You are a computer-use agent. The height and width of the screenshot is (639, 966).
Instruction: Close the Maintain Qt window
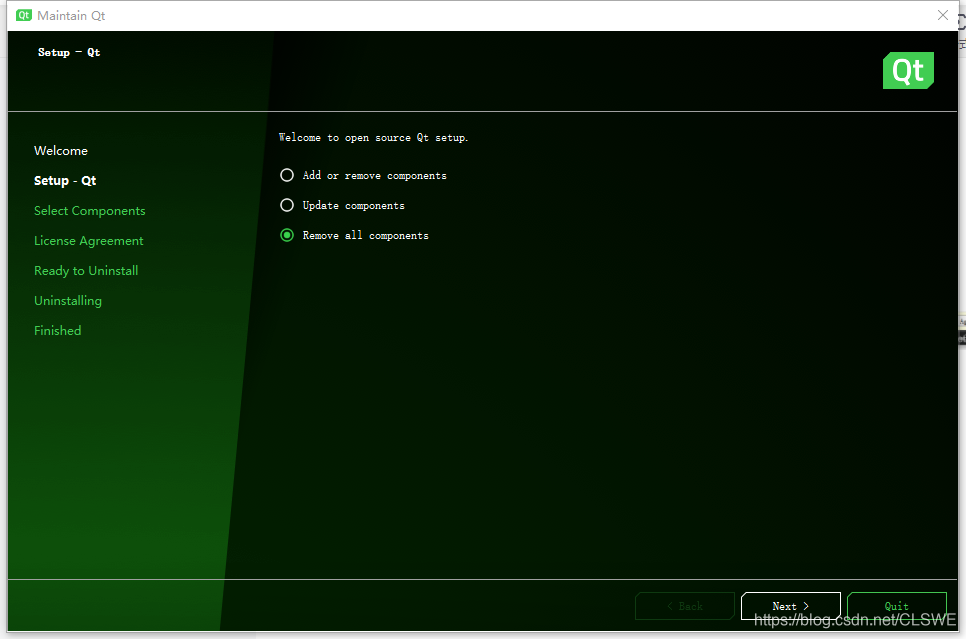point(943,15)
